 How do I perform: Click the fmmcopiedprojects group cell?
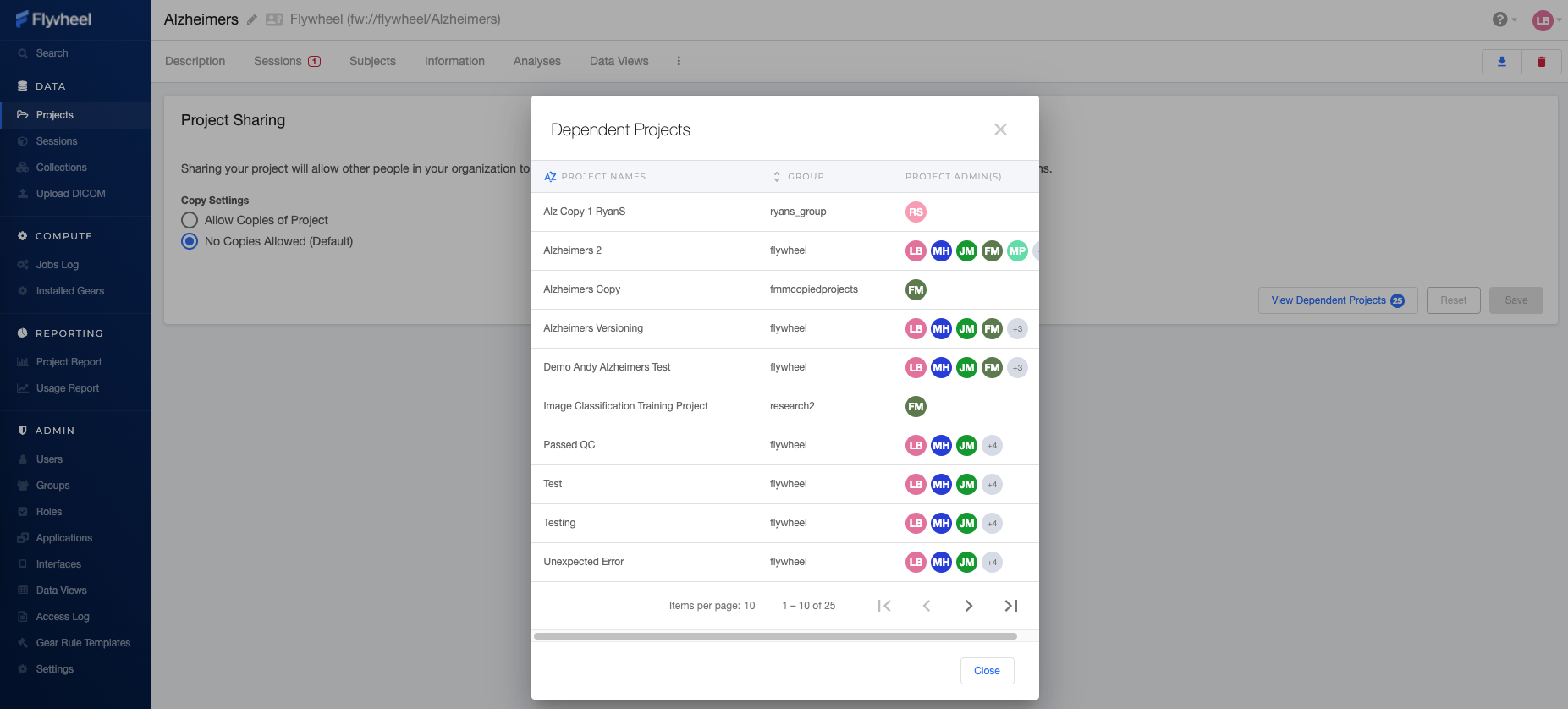813,289
